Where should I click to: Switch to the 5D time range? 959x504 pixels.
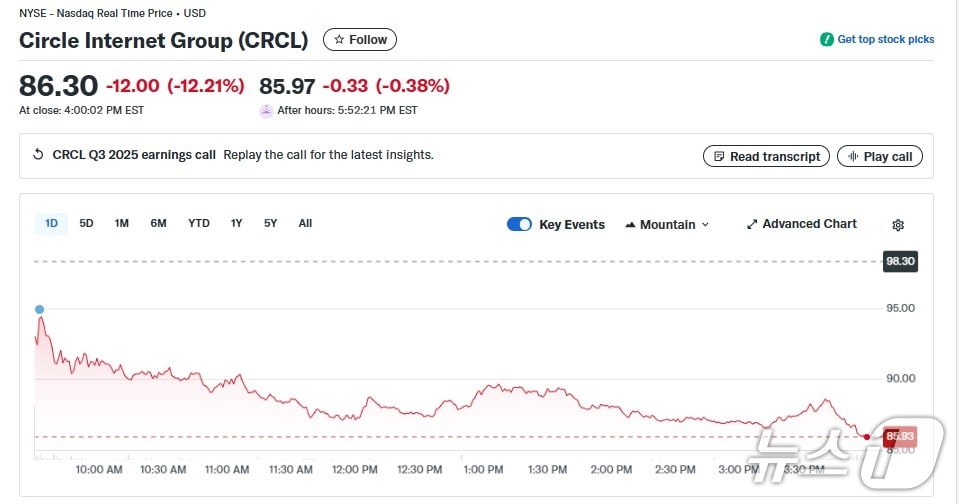tap(86, 223)
